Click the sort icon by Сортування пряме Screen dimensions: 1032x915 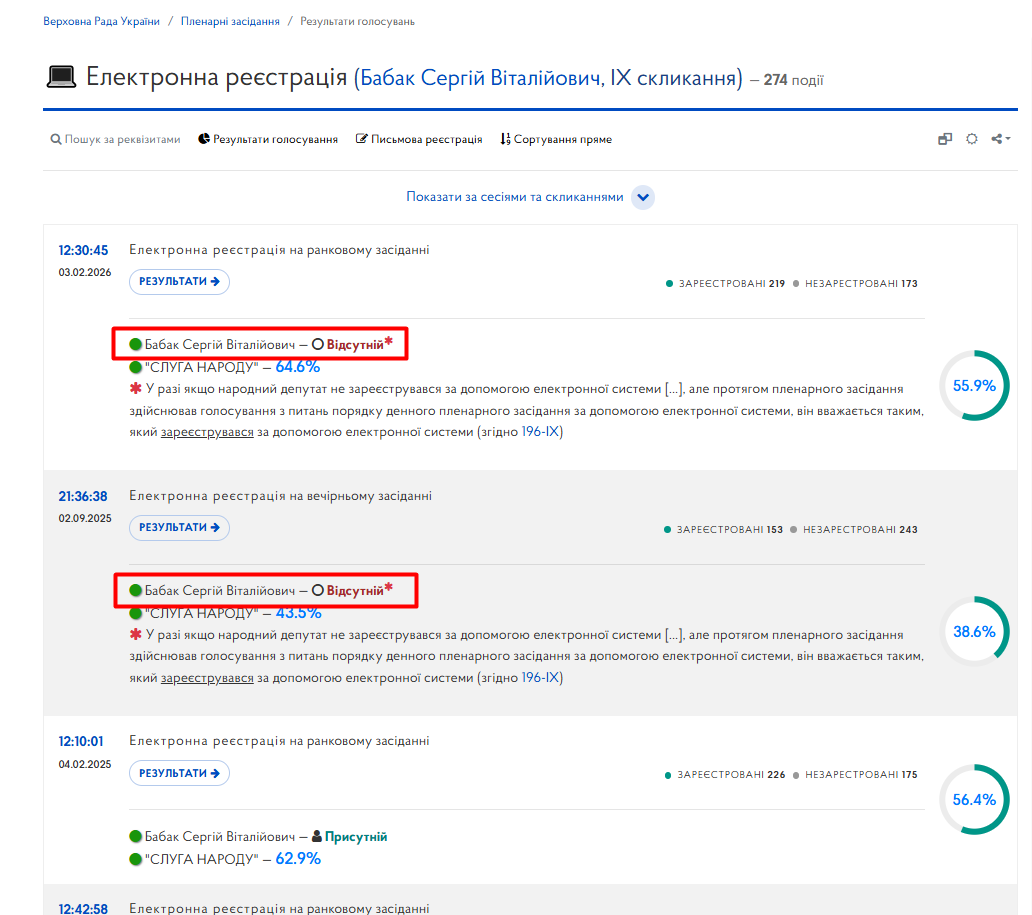coord(505,139)
